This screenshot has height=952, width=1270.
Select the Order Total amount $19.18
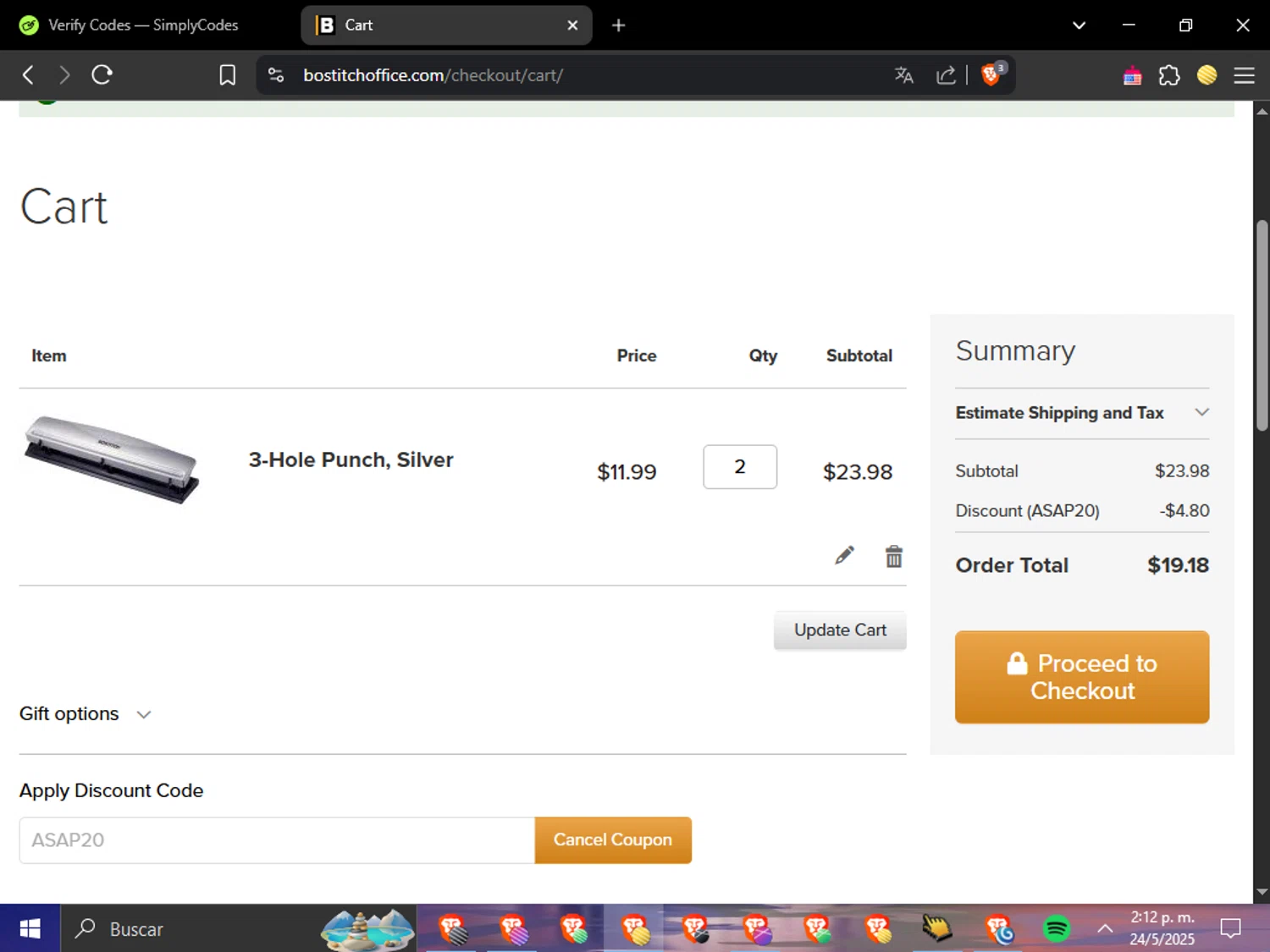(x=1178, y=565)
